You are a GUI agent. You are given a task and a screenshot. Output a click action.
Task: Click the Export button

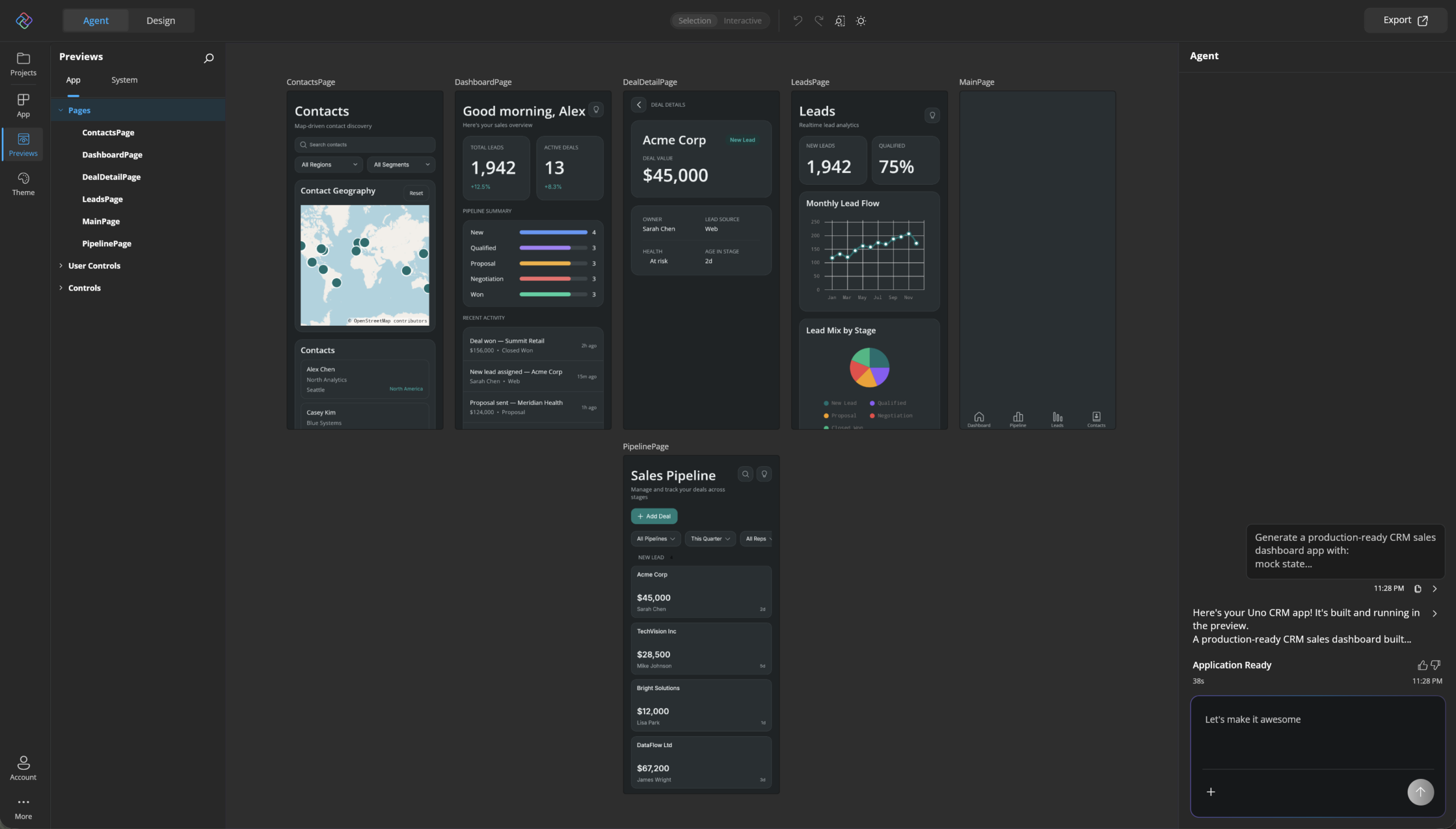point(1405,20)
